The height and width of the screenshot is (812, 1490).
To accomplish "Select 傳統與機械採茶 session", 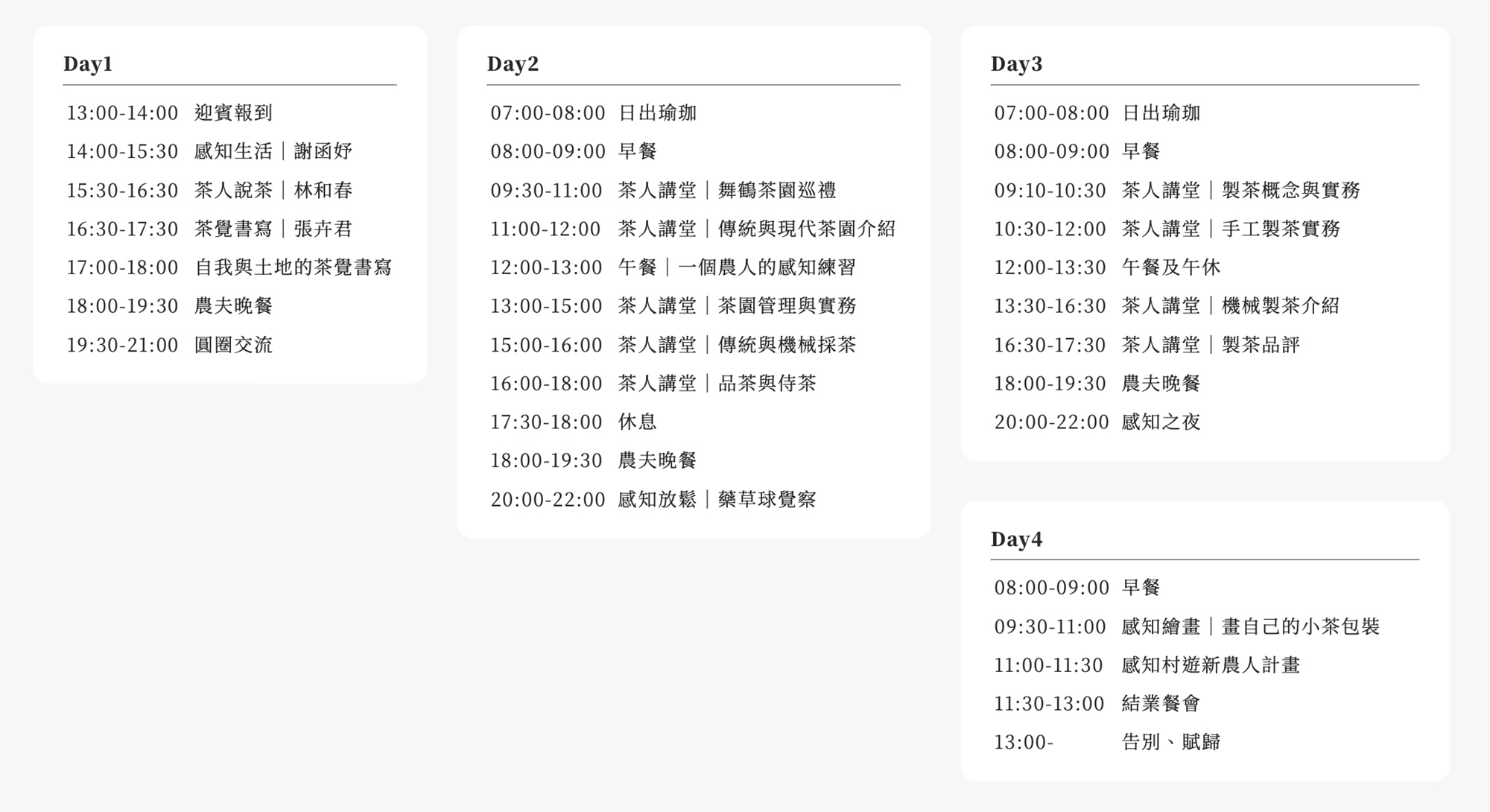I will pyautogui.click(x=786, y=345).
